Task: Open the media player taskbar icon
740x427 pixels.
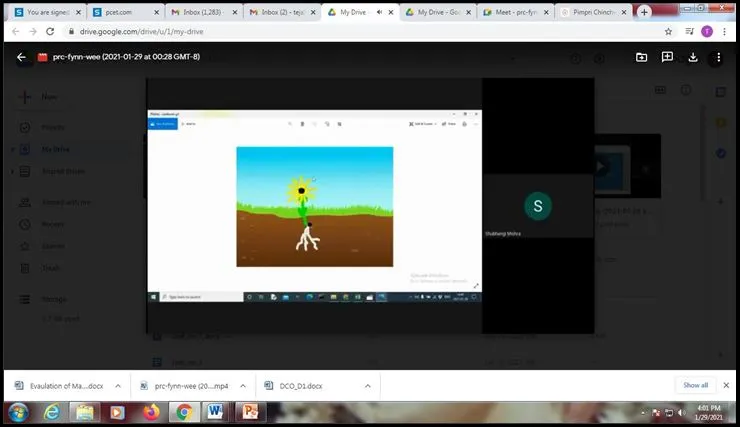Action: click(117, 413)
